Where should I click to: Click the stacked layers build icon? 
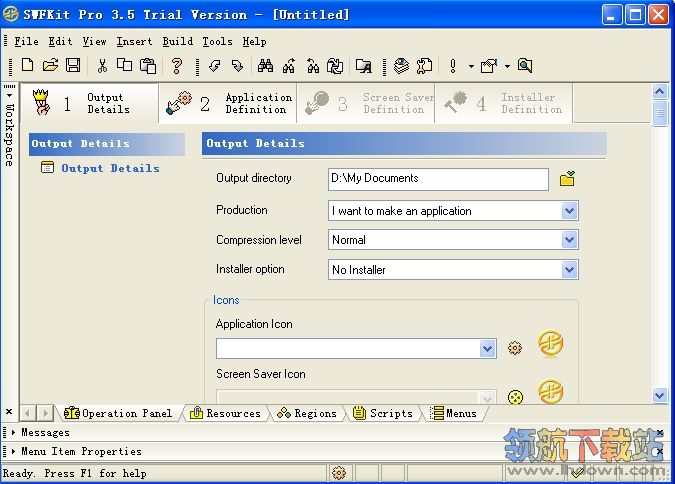pyautogui.click(x=401, y=66)
